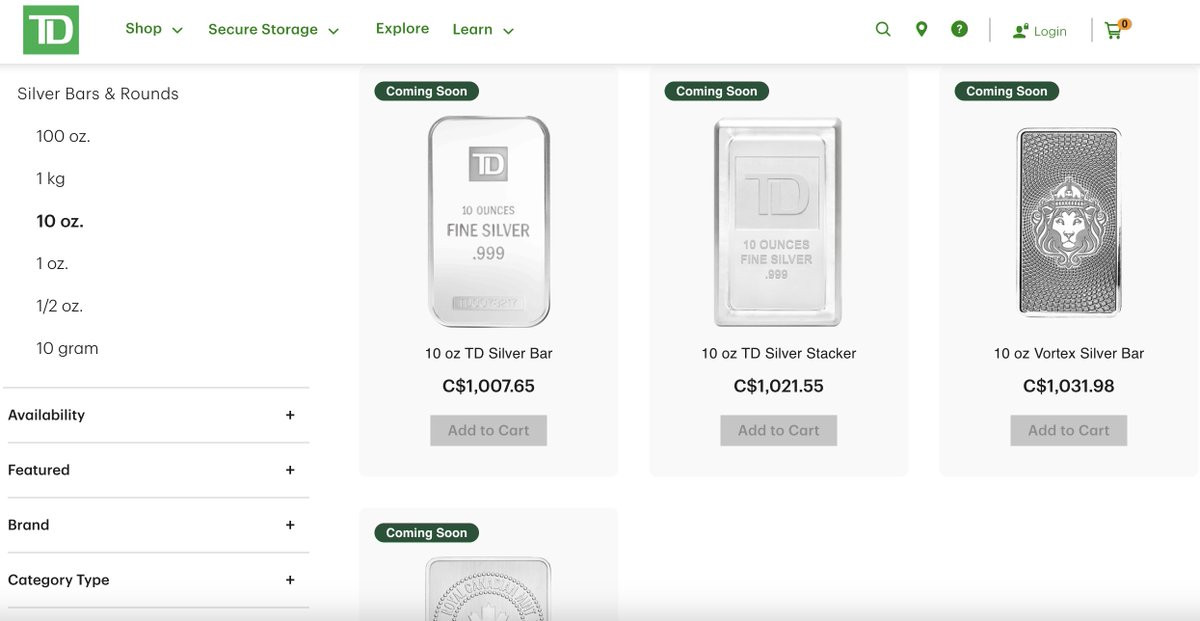
Task: Open the 10 oz Vortex Silver Bar title
Action: click(1068, 354)
